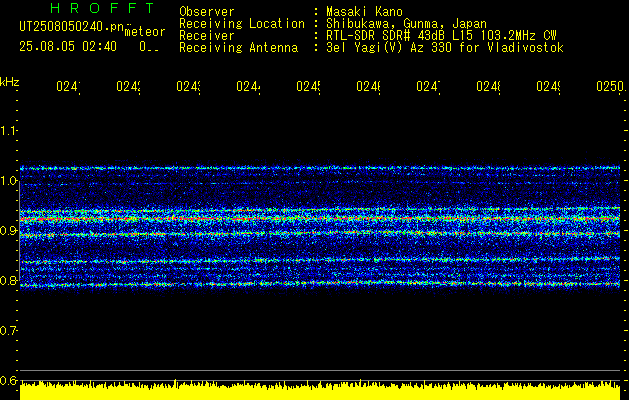Click the Receiver label

207,36
